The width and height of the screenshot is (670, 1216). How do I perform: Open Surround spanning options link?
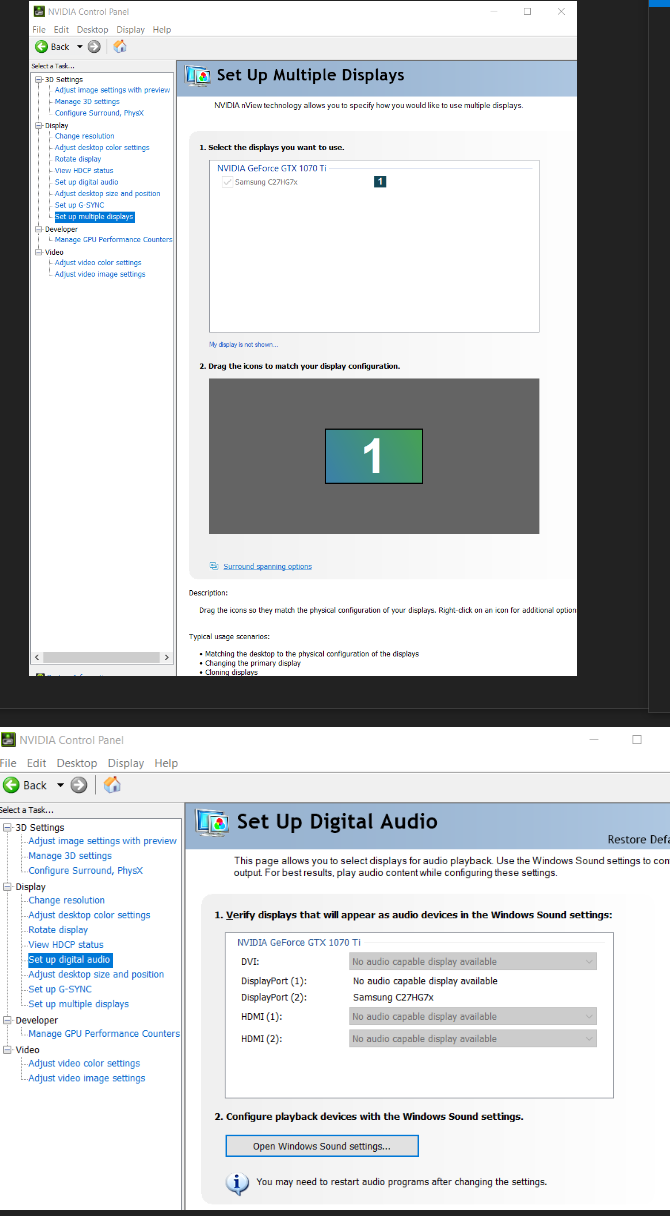(x=267, y=567)
